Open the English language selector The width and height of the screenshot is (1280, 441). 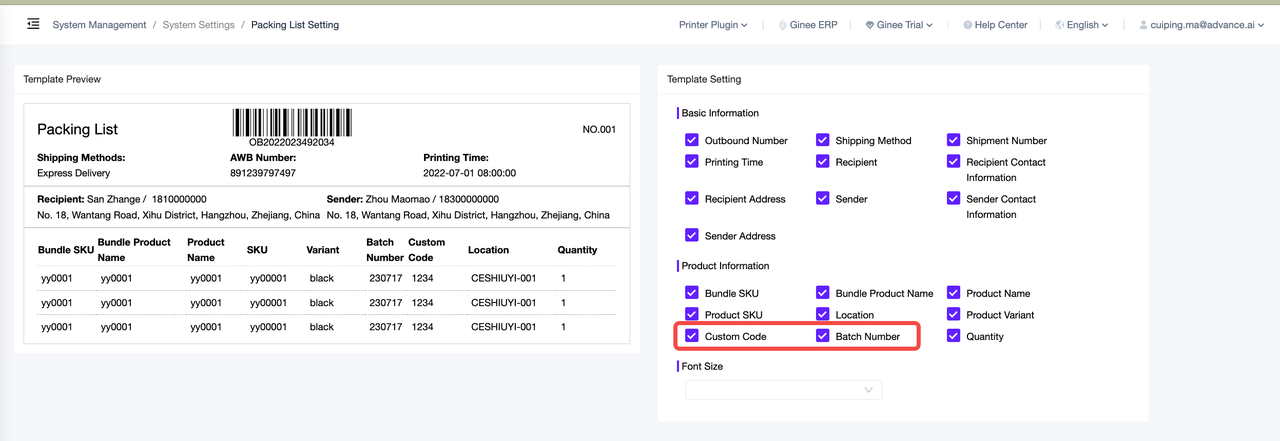tap(1087, 25)
